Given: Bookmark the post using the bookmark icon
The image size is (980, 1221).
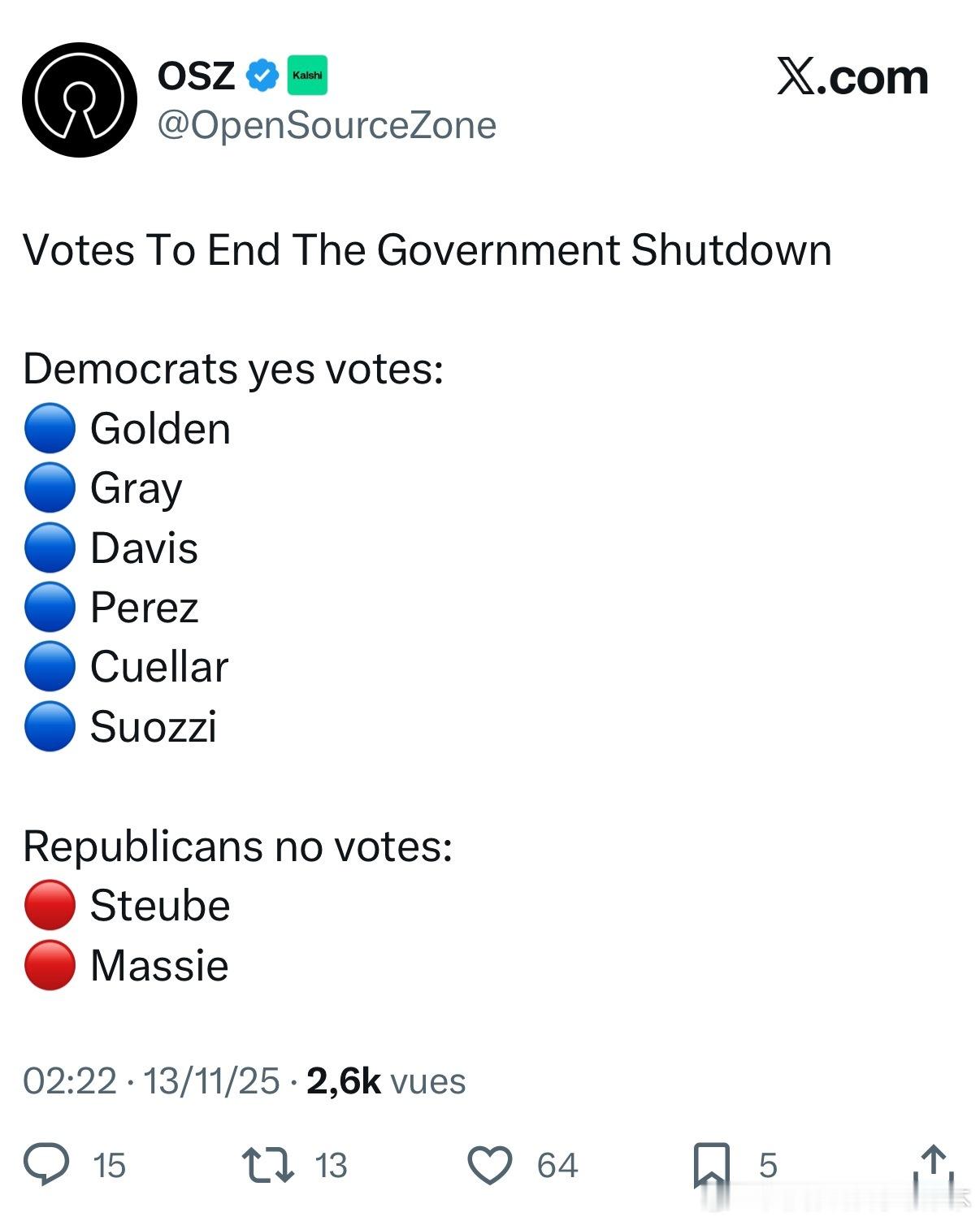Looking at the screenshot, I should click(x=713, y=1164).
